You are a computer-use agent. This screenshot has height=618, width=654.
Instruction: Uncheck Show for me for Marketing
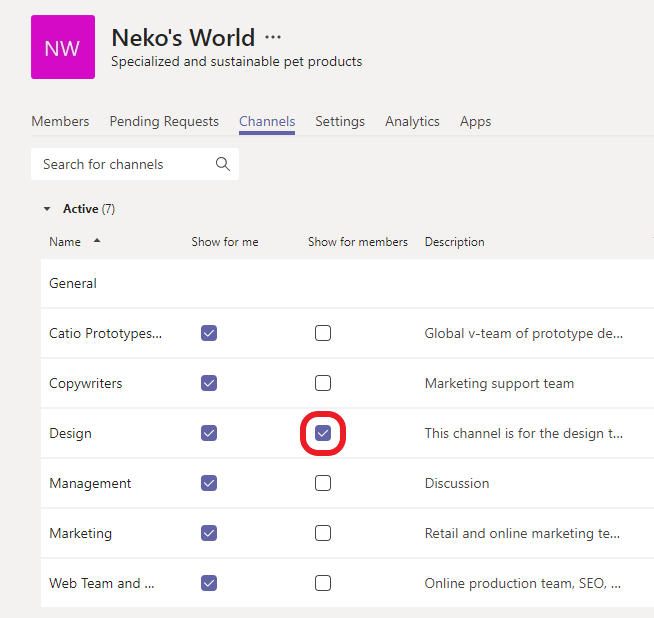(x=209, y=533)
